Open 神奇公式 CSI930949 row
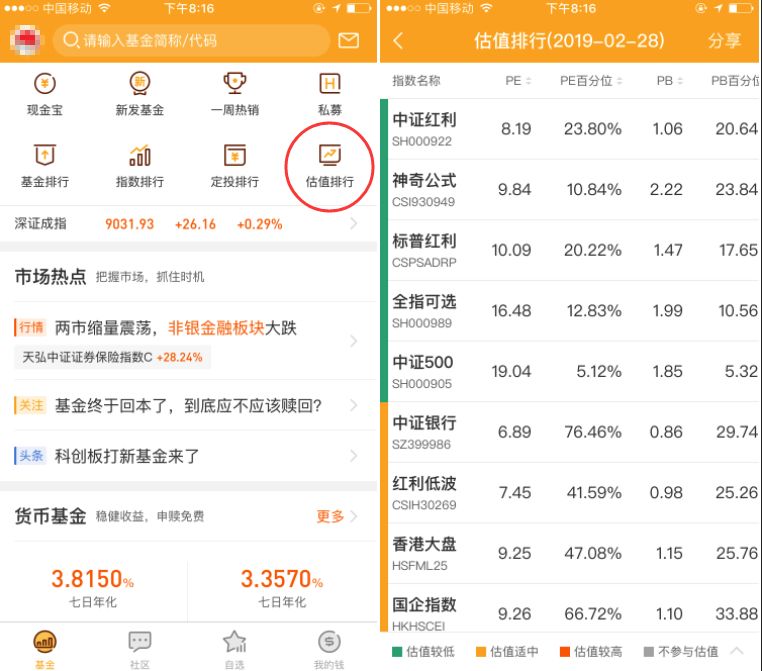Screen dimensions: 762x671 (x=571, y=189)
